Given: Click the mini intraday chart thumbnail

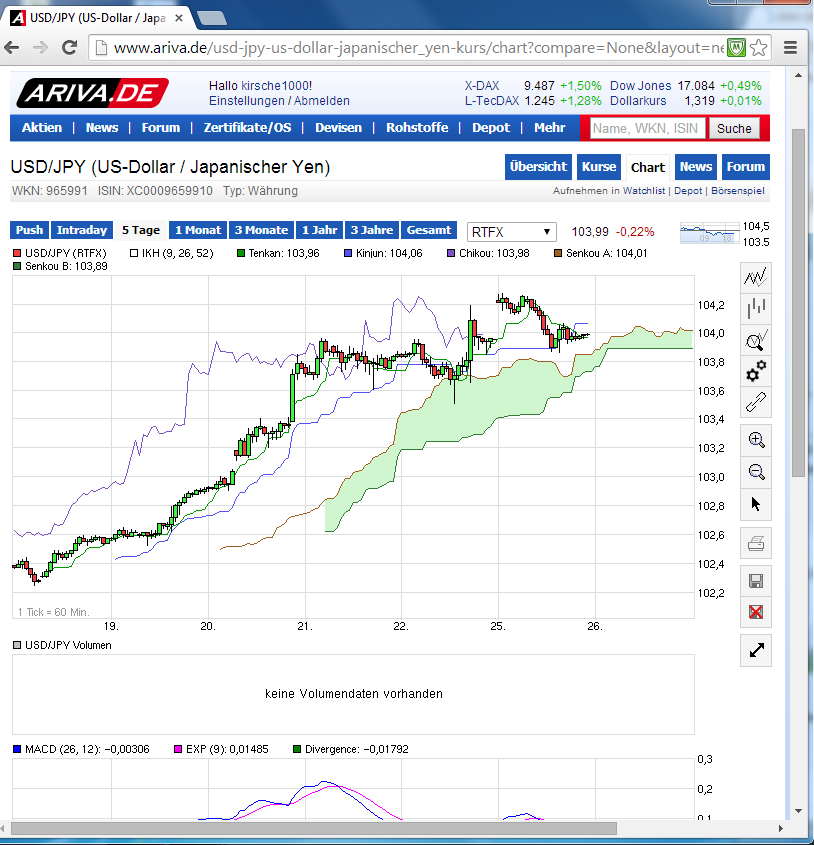Looking at the screenshot, I should pos(709,233).
